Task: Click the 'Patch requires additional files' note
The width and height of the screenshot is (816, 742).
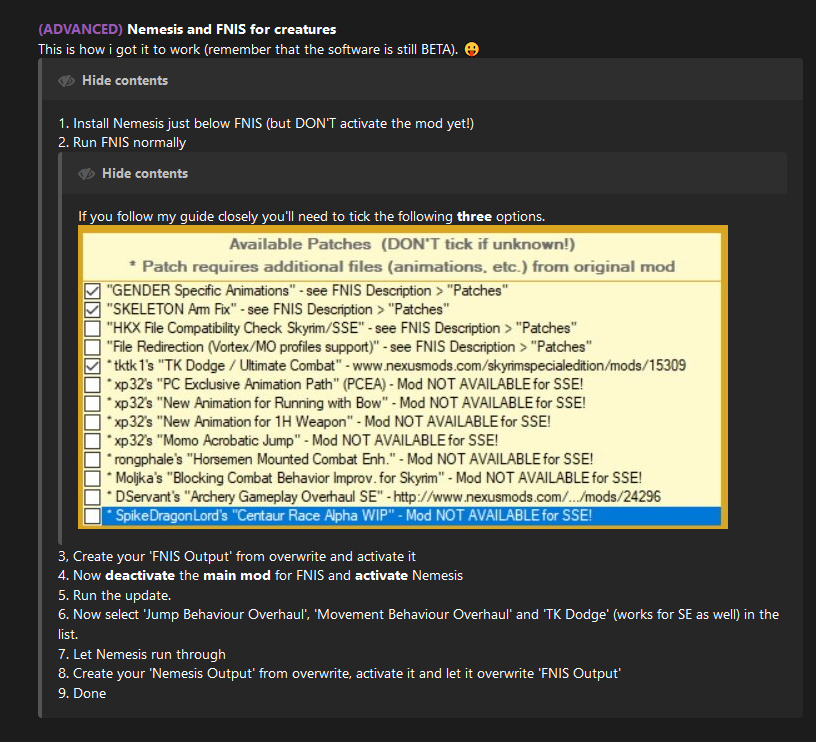Action: pyautogui.click(x=402, y=266)
